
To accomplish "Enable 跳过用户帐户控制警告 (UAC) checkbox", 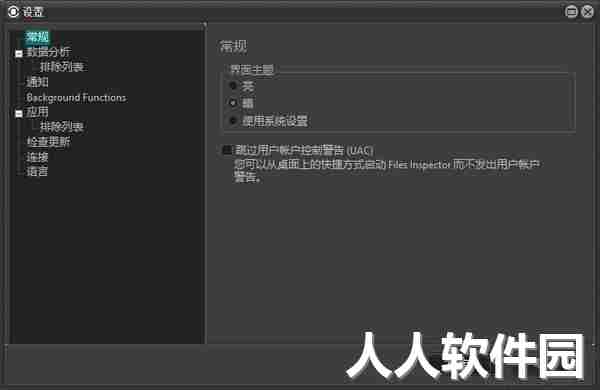I will tap(227, 150).
